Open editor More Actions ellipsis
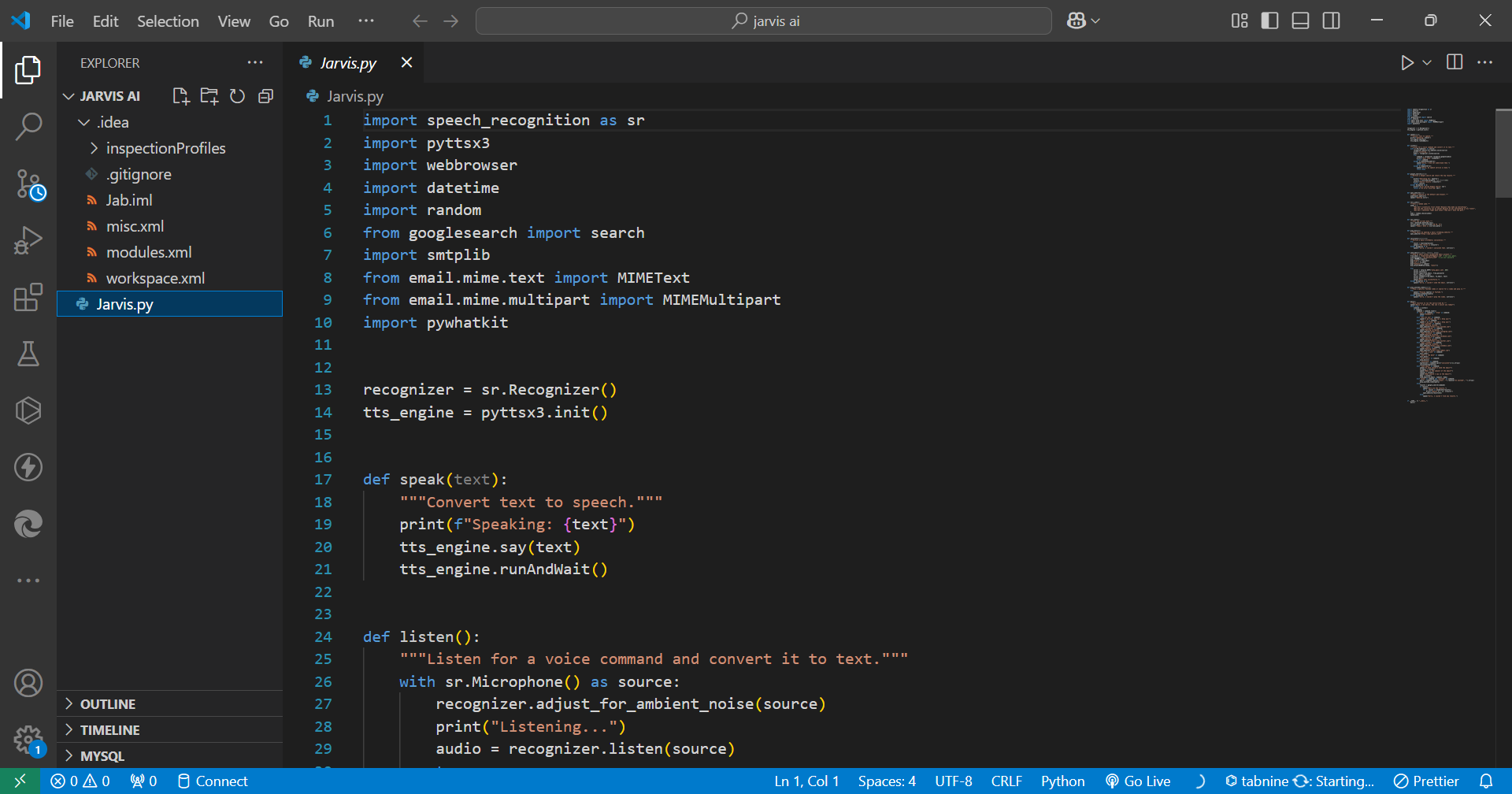1512x794 pixels. (x=1485, y=62)
